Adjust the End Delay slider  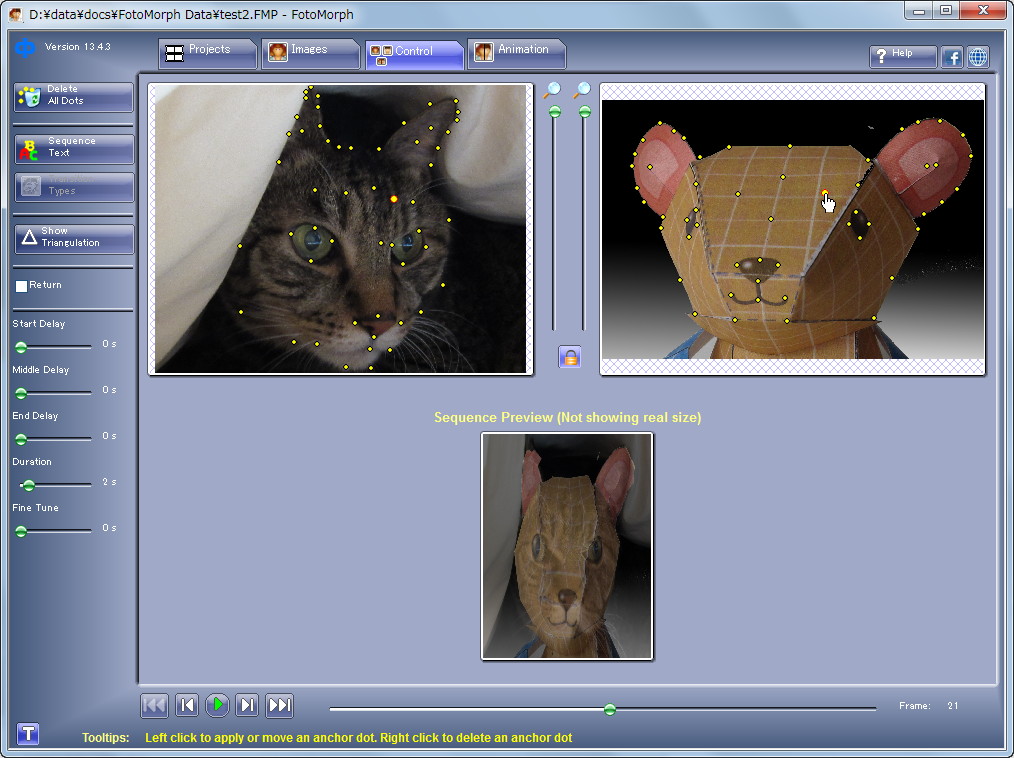21,439
